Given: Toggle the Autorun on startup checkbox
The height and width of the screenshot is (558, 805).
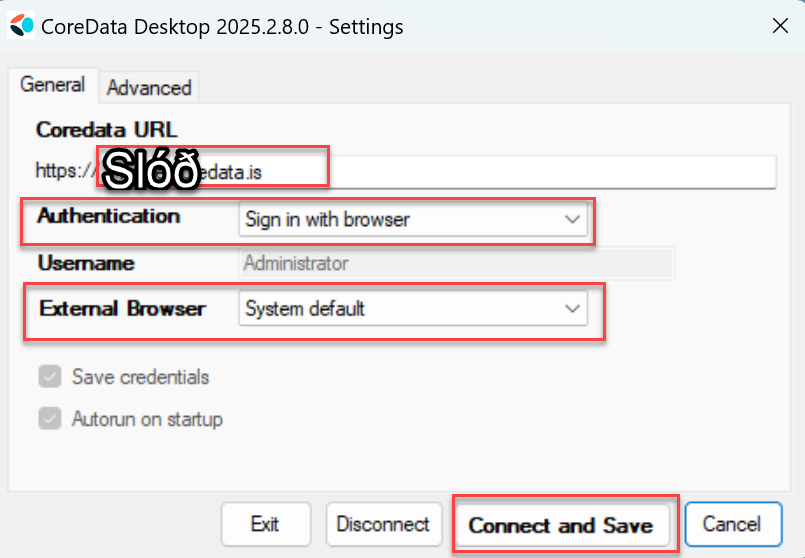Looking at the screenshot, I should tap(49, 419).
